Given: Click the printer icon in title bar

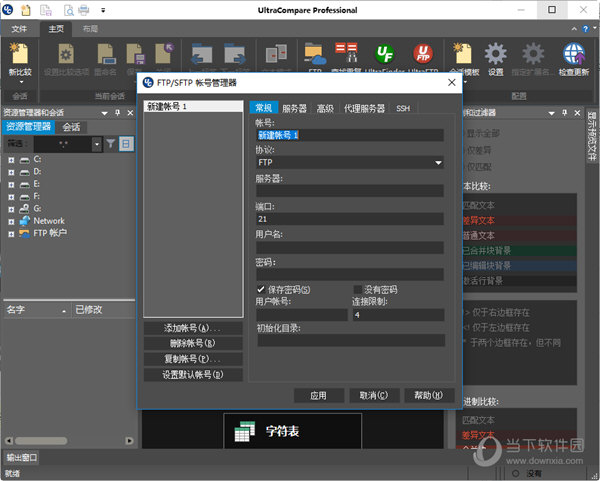Looking at the screenshot, I should coord(83,10).
